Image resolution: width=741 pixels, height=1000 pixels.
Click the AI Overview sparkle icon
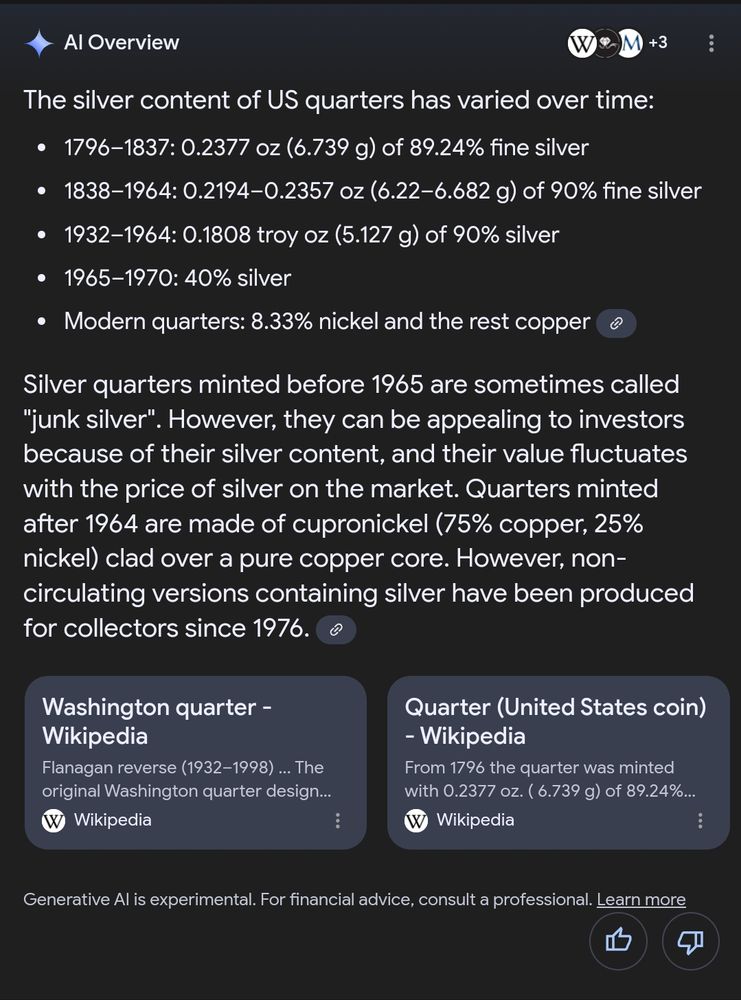pyautogui.click(x=37, y=42)
